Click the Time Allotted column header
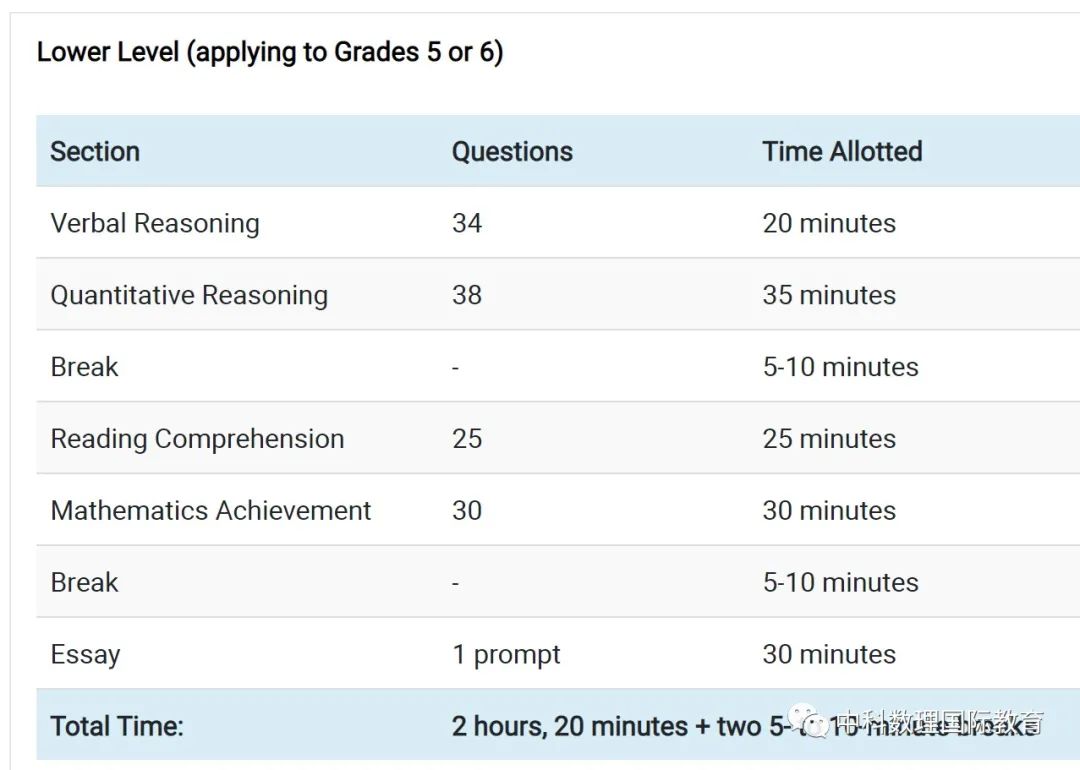The width and height of the screenshot is (1080, 770). pyautogui.click(x=842, y=152)
